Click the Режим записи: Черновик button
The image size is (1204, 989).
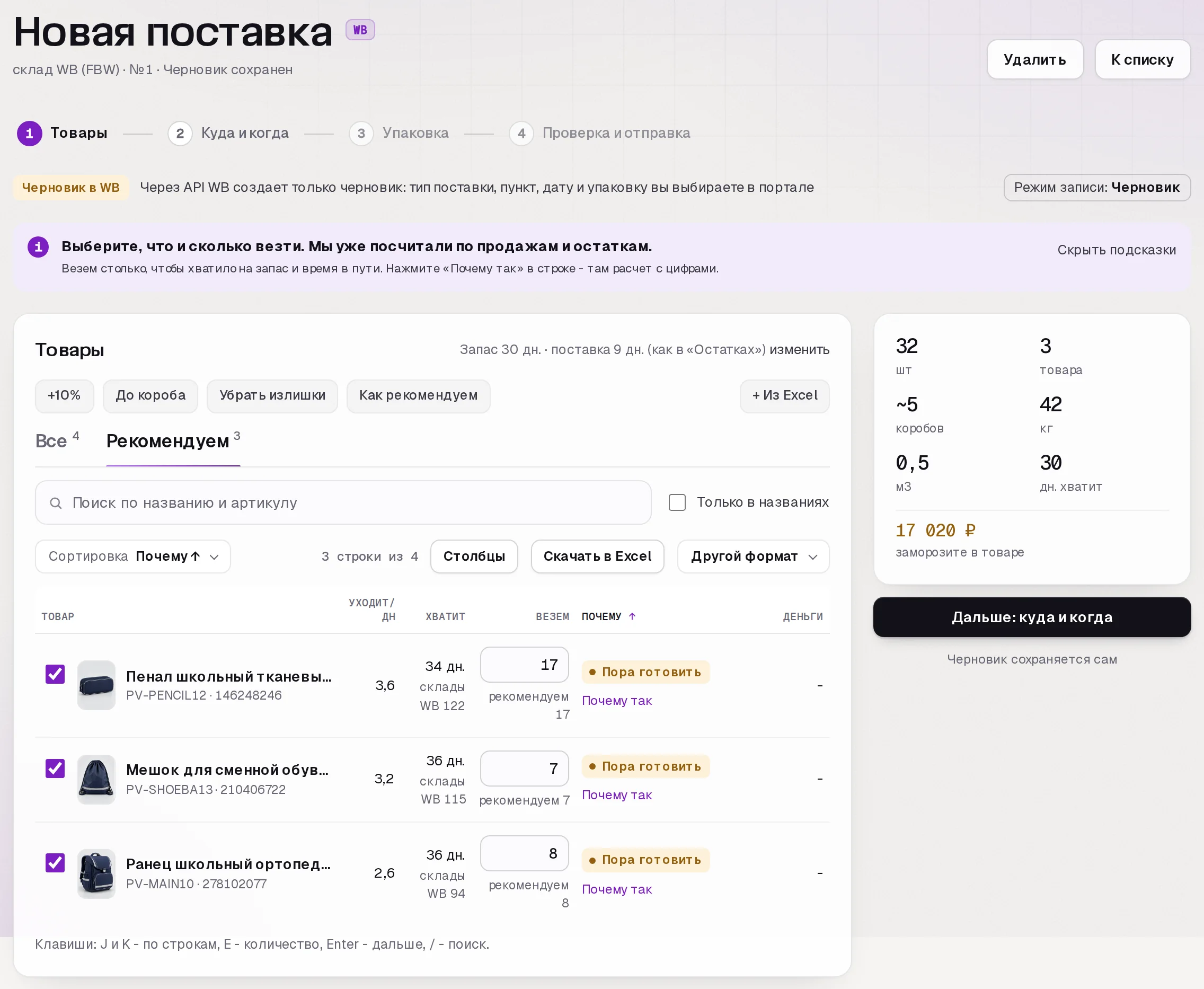tap(1097, 188)
